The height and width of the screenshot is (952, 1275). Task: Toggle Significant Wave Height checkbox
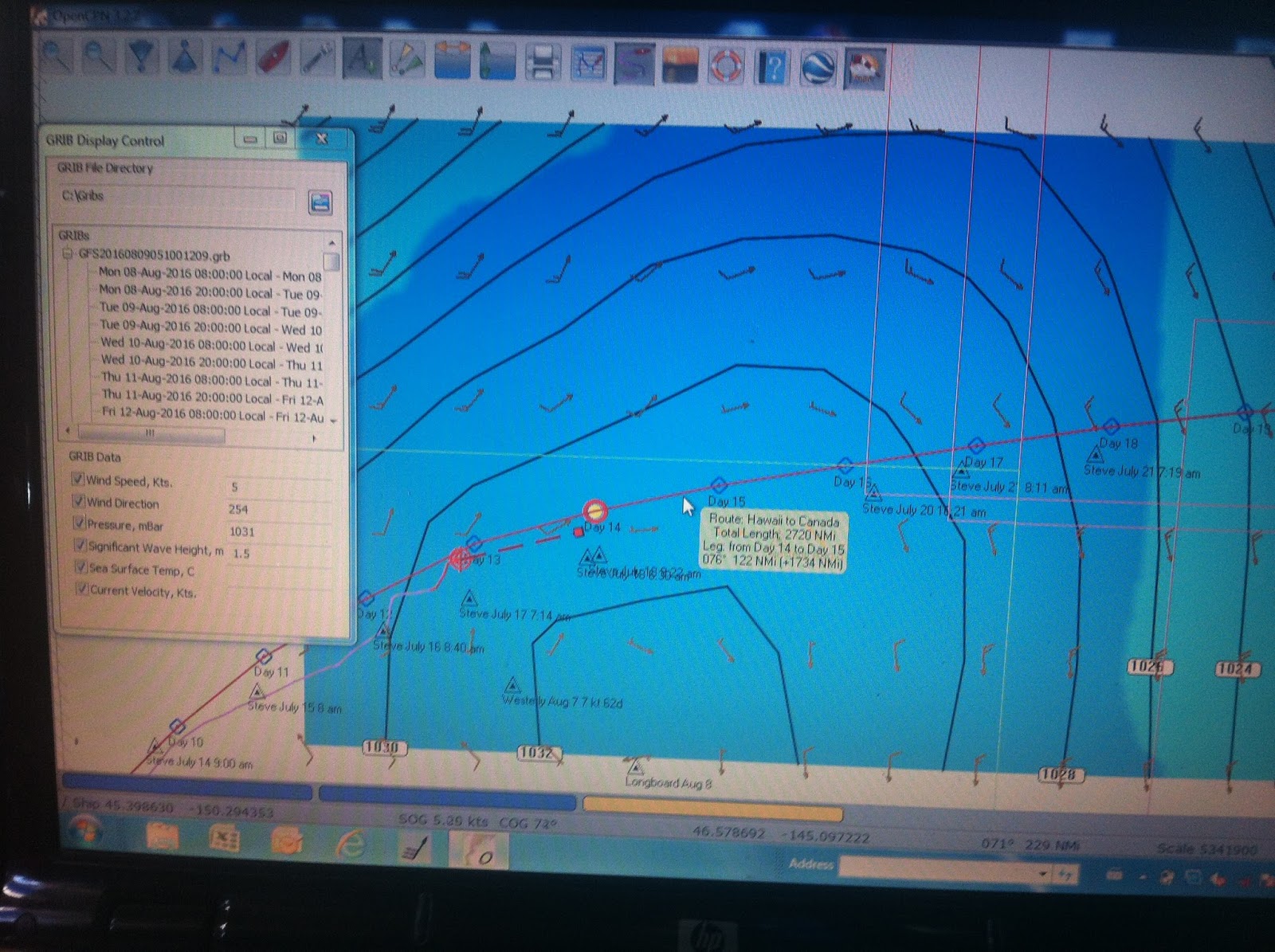(x=80, y=545)
